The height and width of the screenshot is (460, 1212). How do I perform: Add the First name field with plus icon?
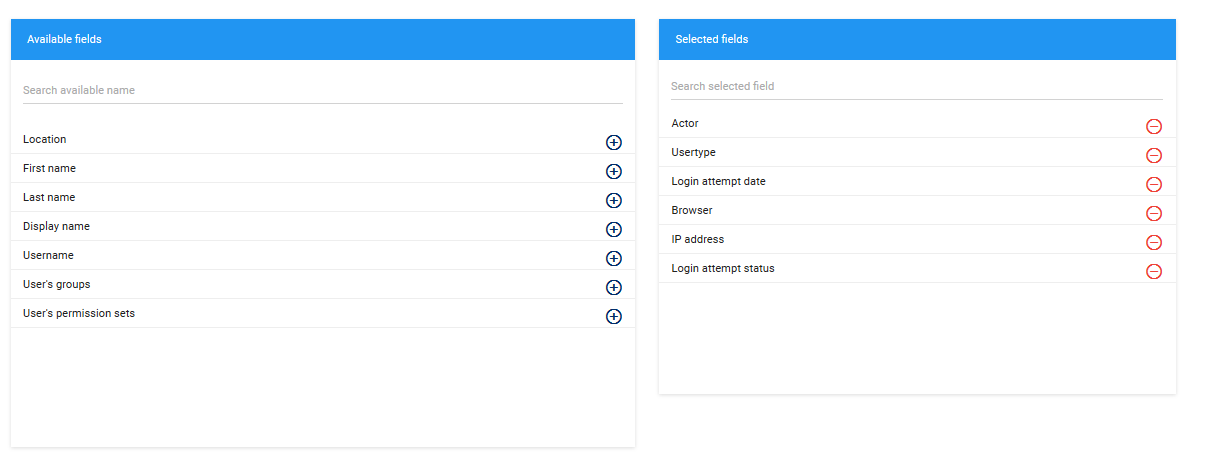click(x=614, y=172)
